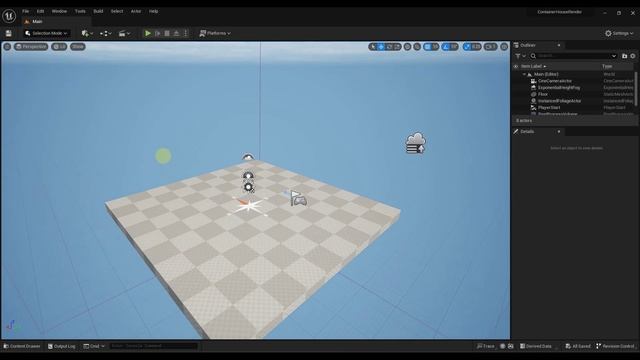Open the Content Drawer
This screenshot has height=360, width=640.
point(22,346)
